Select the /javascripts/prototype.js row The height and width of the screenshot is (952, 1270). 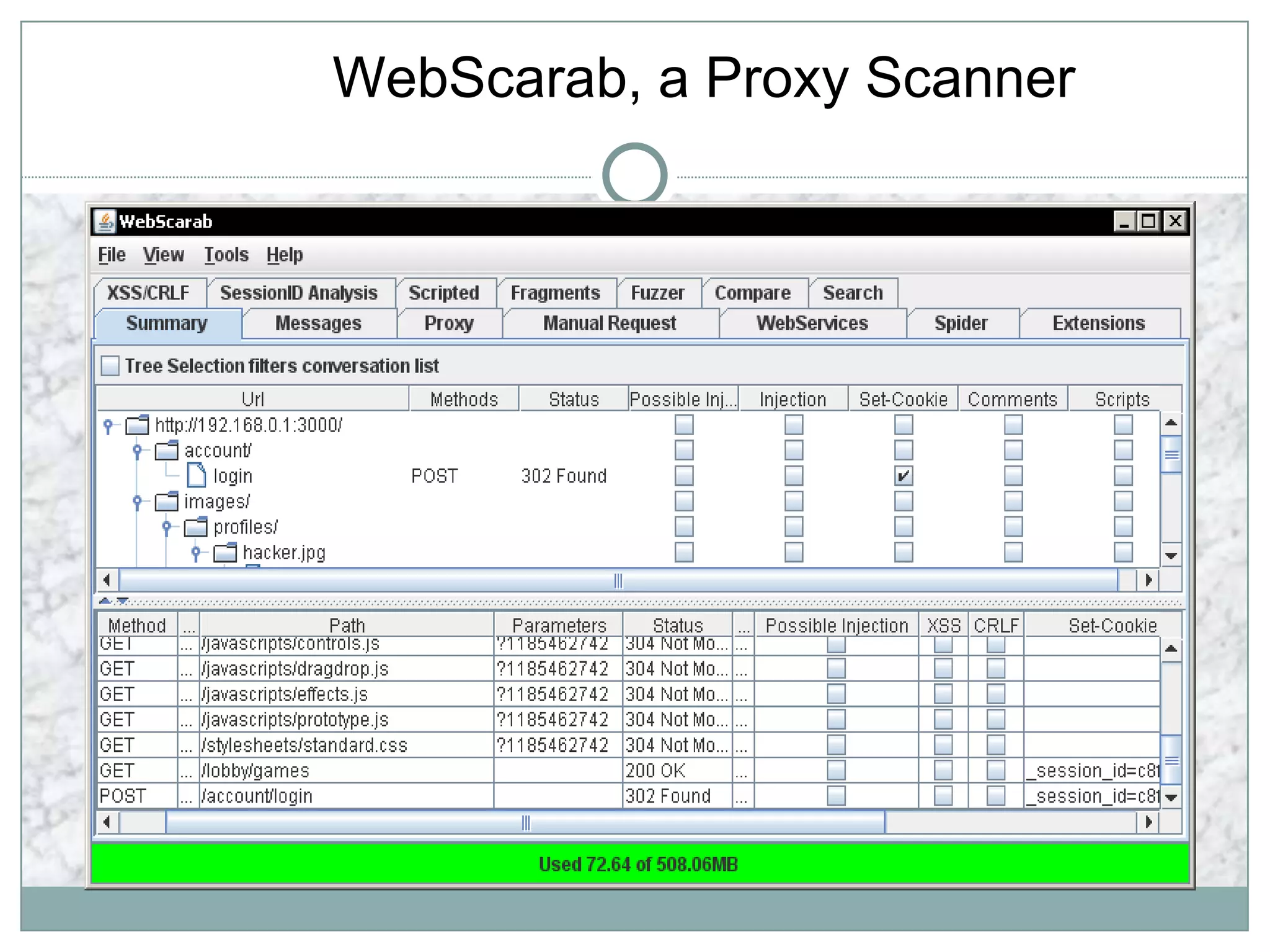(x=629, y=720)
